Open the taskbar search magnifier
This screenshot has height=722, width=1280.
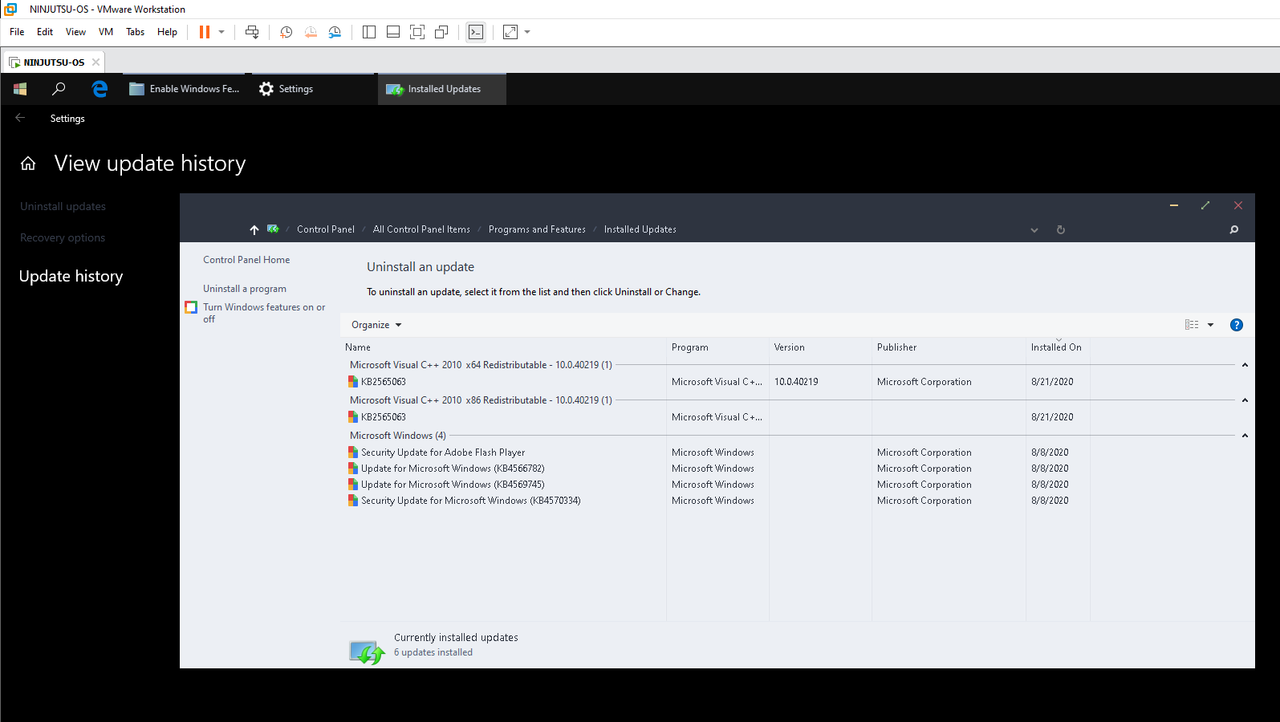[x=59, y=89]
